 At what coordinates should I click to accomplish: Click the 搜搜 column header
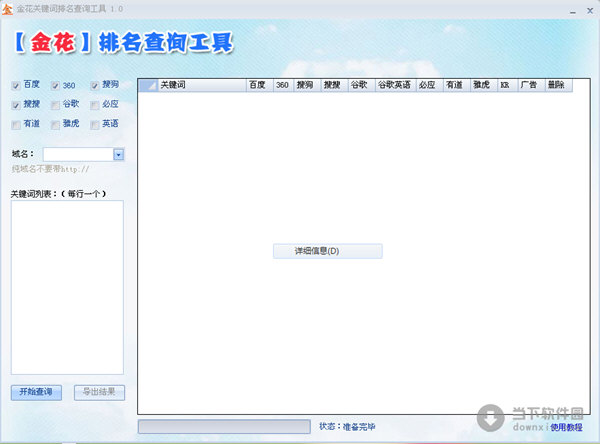point(334,85)
